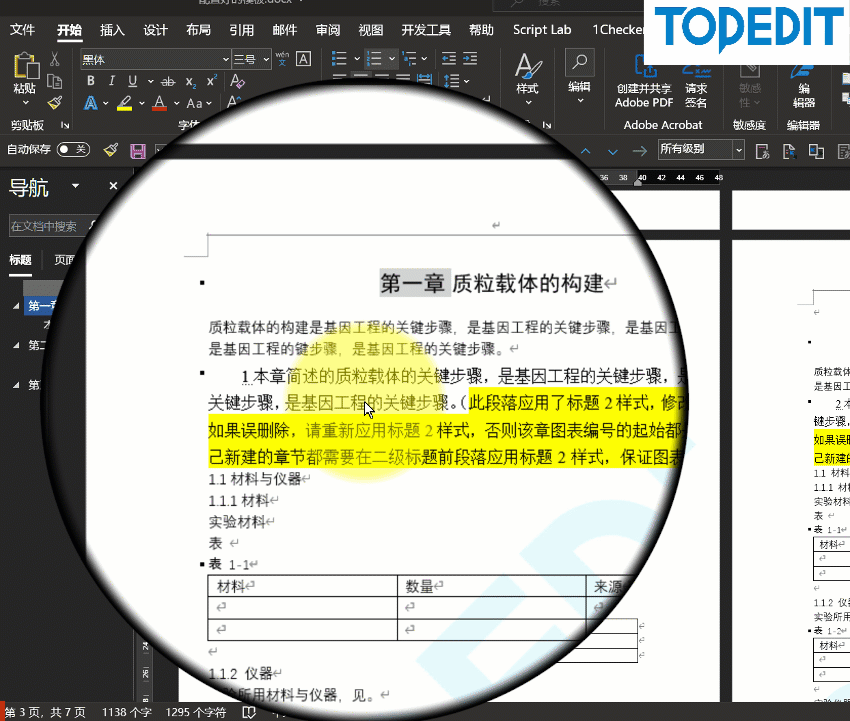
Task: Open the View (视图) tab
Action: tap(371, 30)
